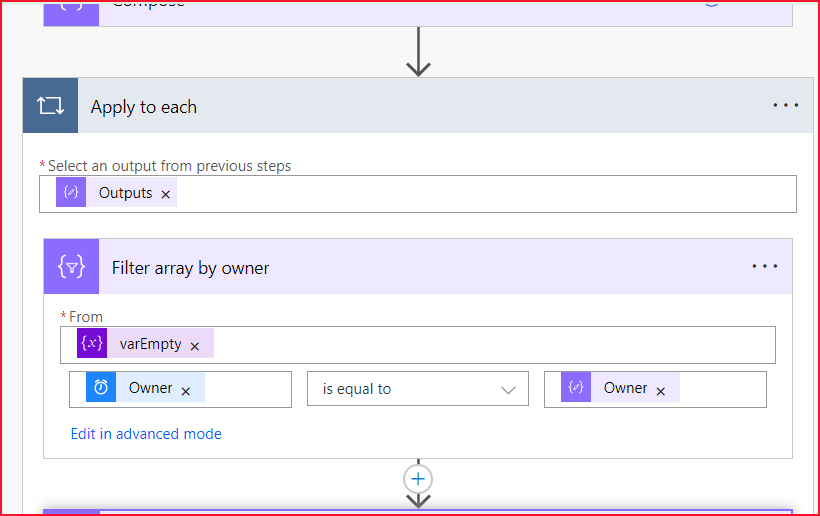The height and width of the screenshot is (516, 820).
Task: Collapse the Apply to each header
Action: coord(418,106)
